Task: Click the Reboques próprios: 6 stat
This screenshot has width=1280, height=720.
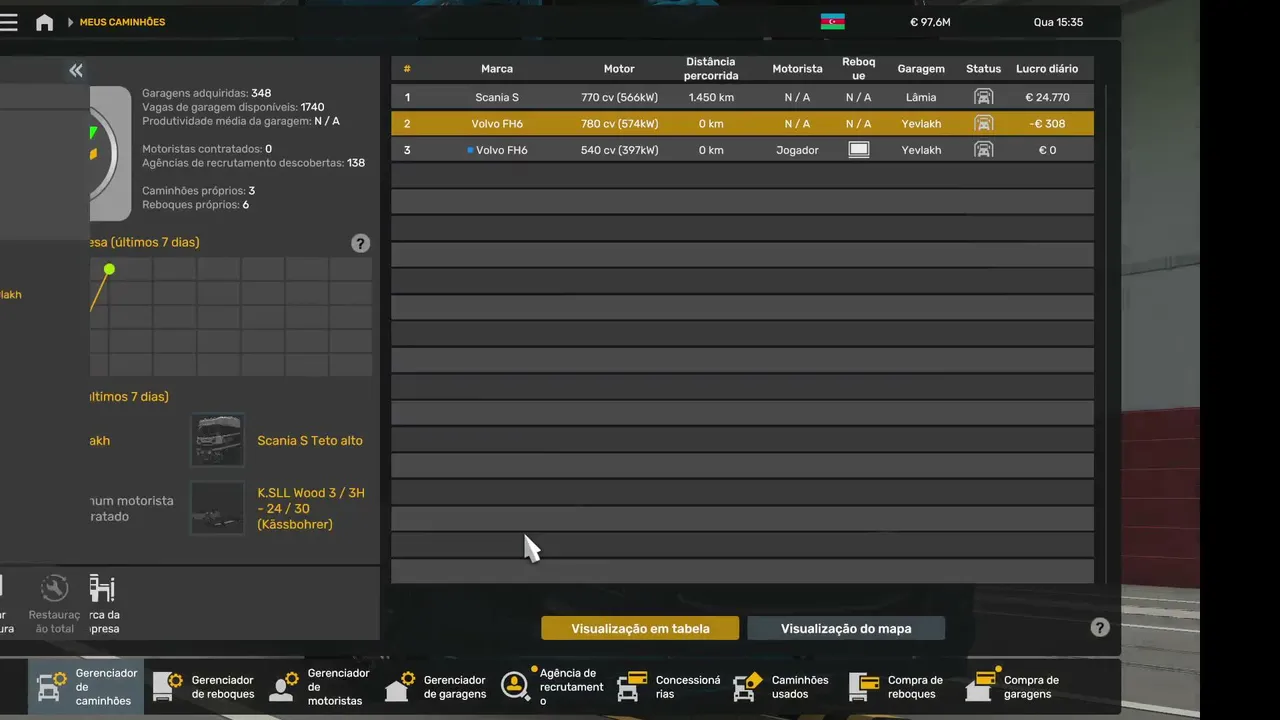Action: 195,205
